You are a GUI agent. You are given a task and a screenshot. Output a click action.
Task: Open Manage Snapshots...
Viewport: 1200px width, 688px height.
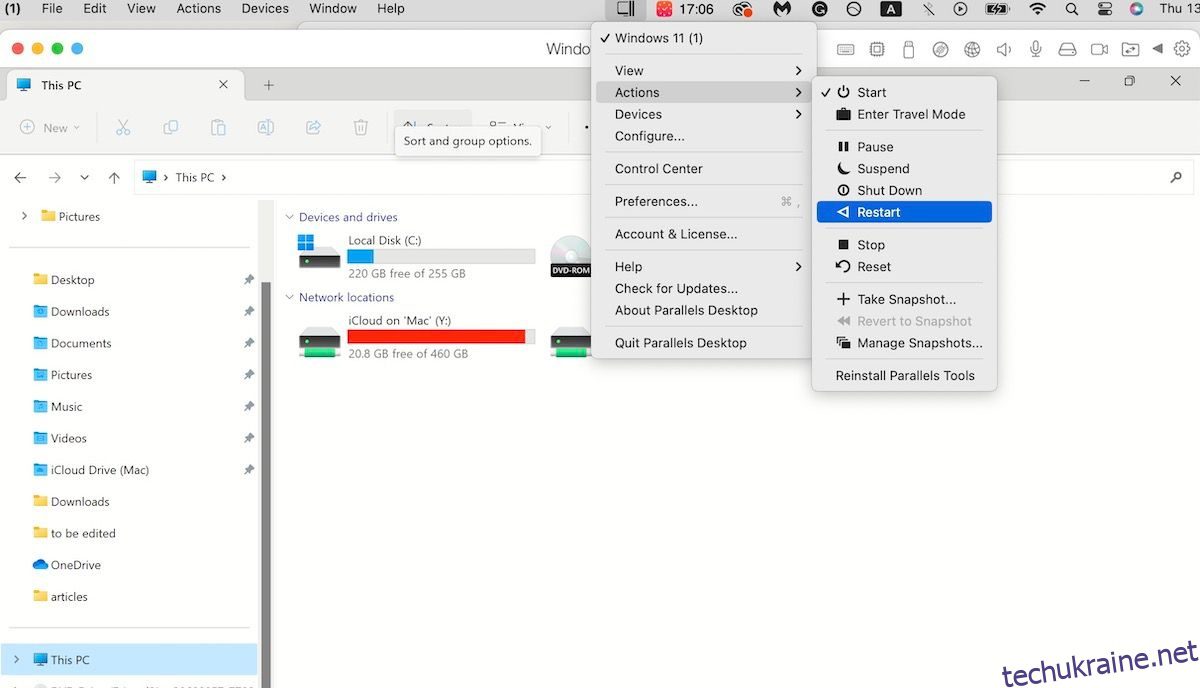[904, 343]
